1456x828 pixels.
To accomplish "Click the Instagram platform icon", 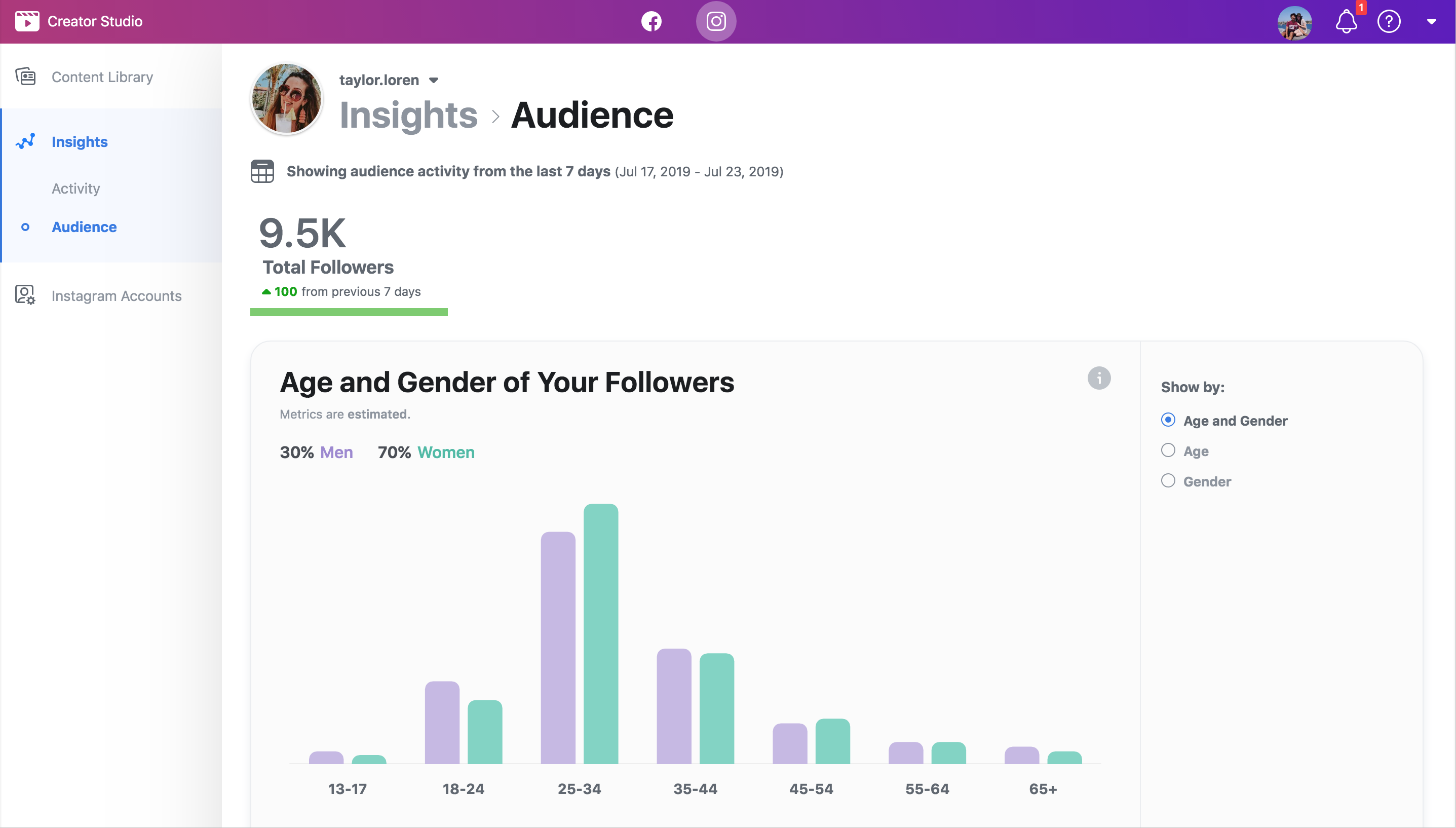I will (x=716, y=21).
